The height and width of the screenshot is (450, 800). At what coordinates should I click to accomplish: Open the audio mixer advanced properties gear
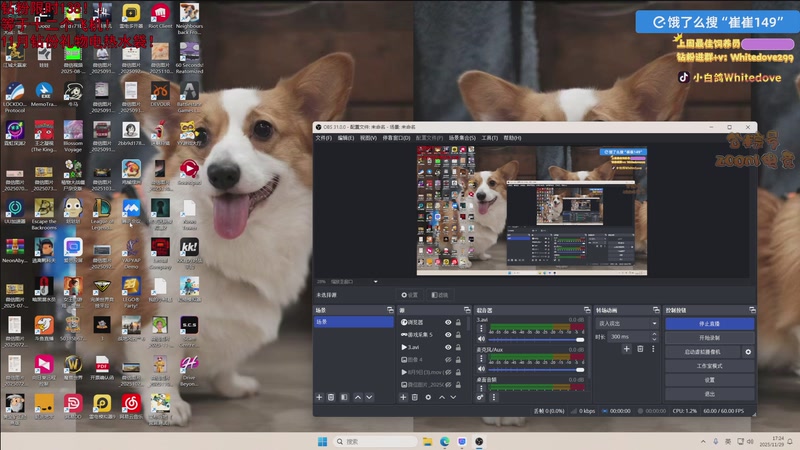click(481, 397)
